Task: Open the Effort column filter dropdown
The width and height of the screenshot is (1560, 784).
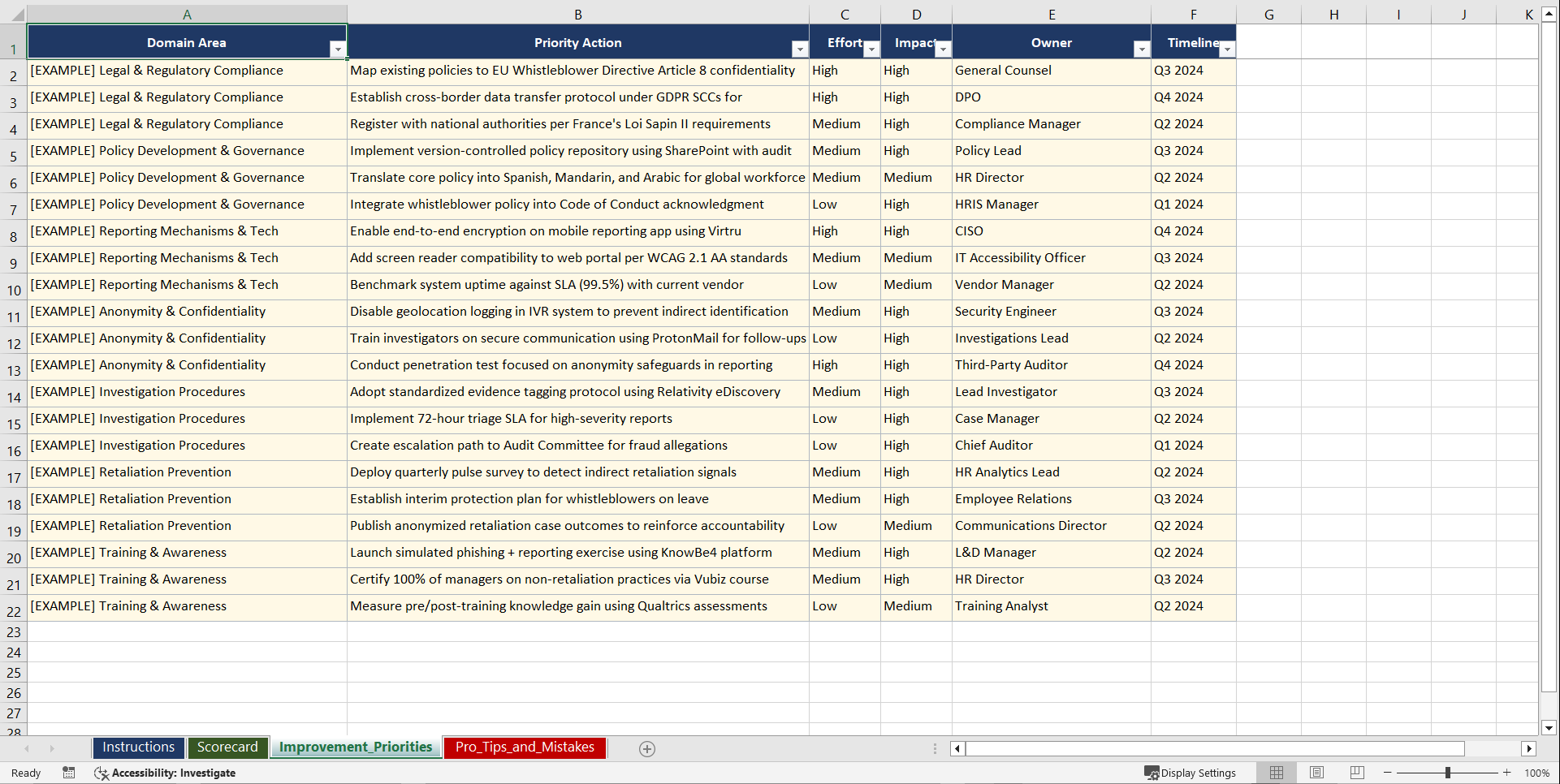Action: [x=871, y=50]
